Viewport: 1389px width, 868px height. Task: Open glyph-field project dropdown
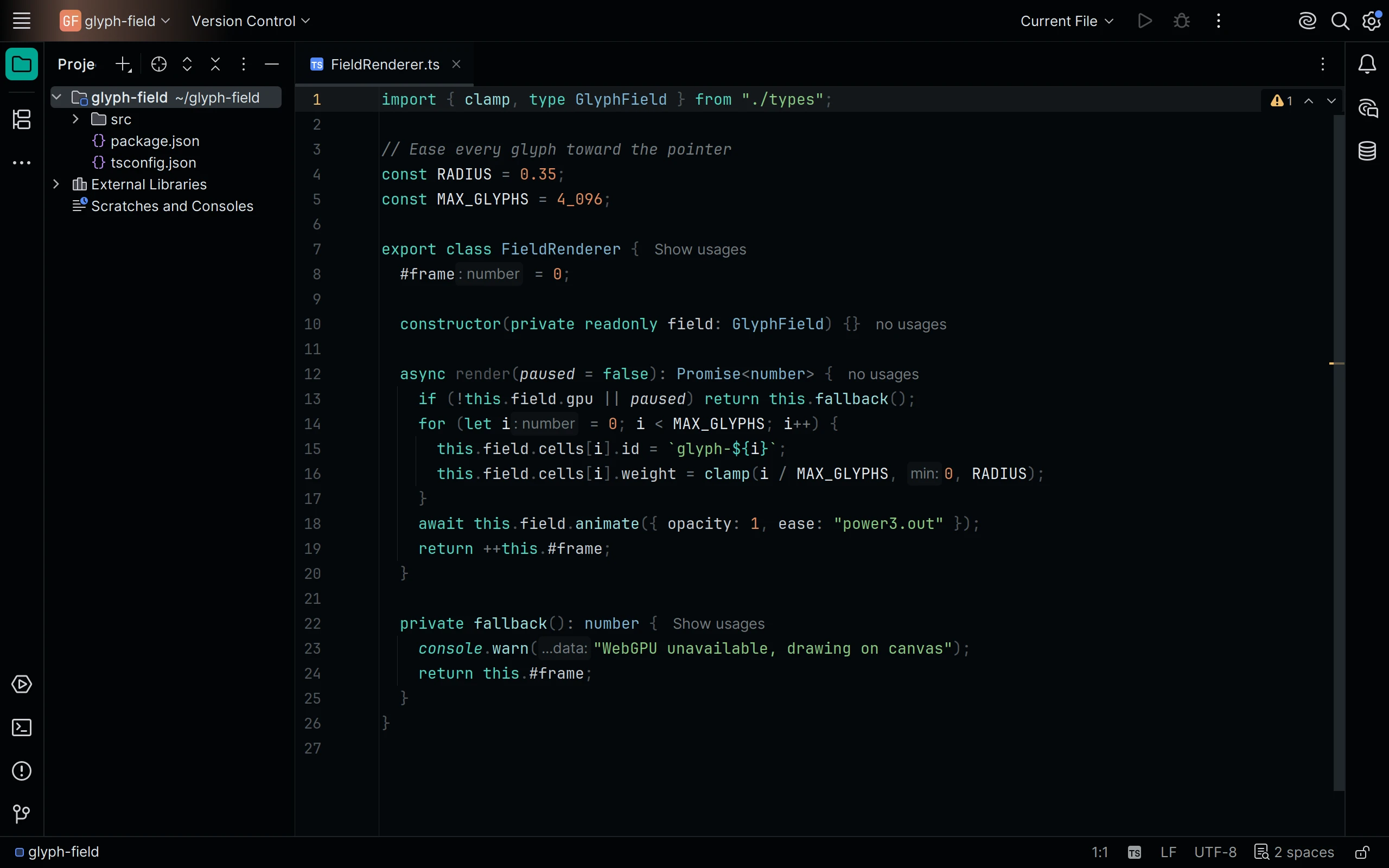[116, 21]
